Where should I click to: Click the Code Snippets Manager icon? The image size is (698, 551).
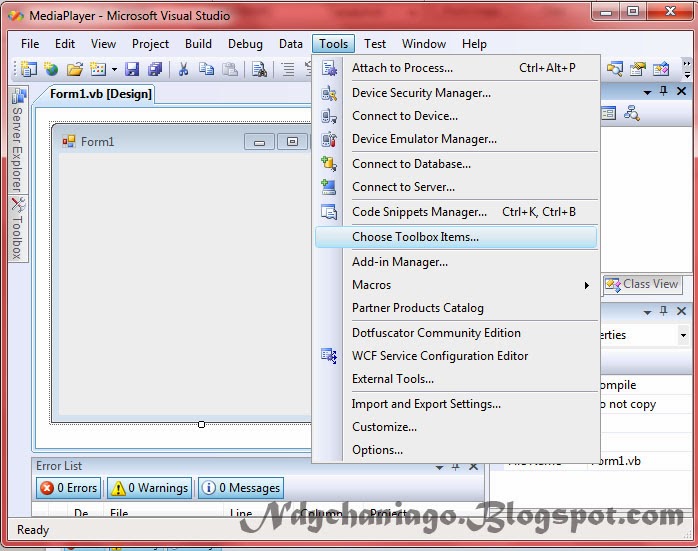point(329,212)
